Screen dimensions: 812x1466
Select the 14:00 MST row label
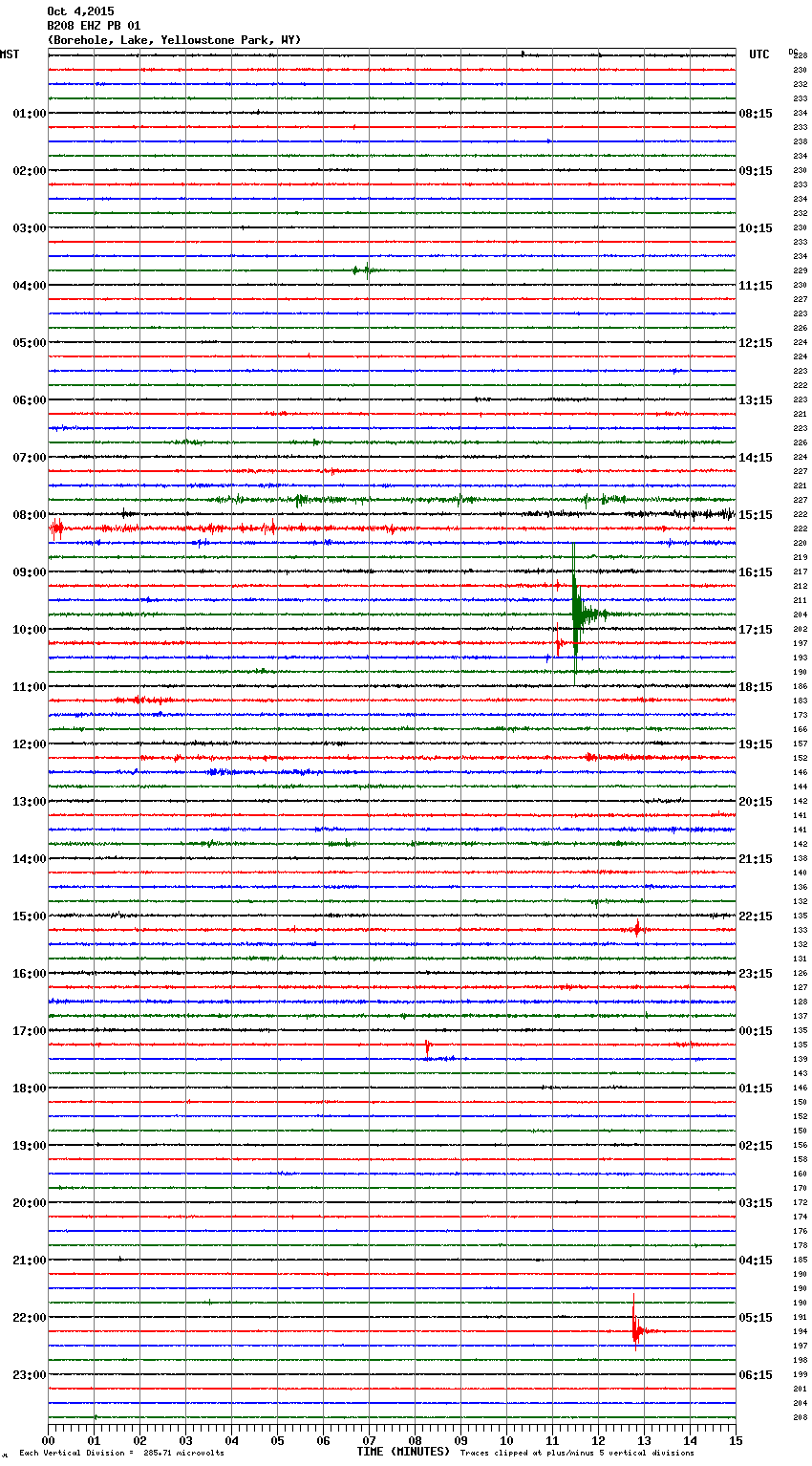tap(30, 859)
